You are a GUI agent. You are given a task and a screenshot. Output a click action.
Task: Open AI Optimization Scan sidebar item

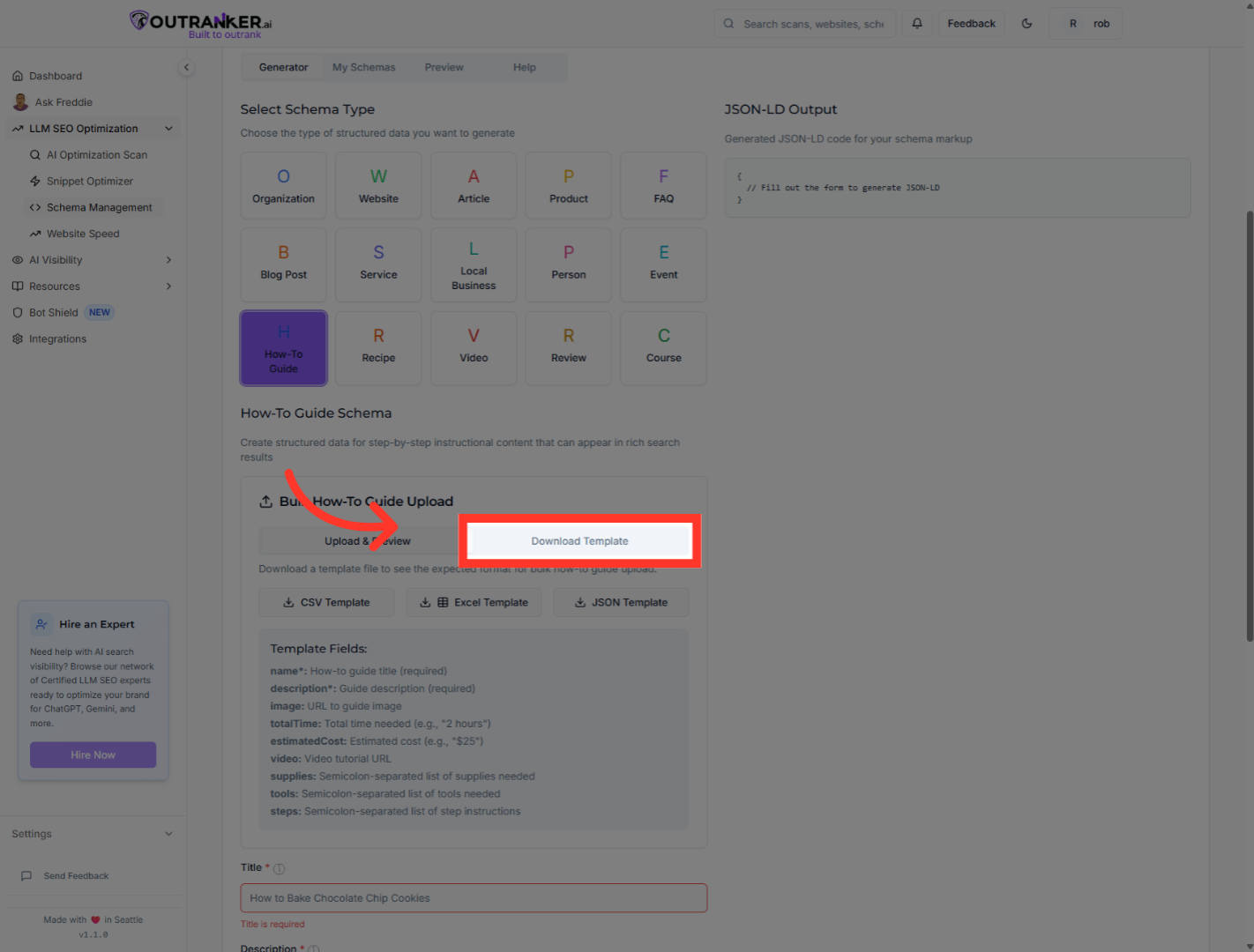tap(96, 155)
